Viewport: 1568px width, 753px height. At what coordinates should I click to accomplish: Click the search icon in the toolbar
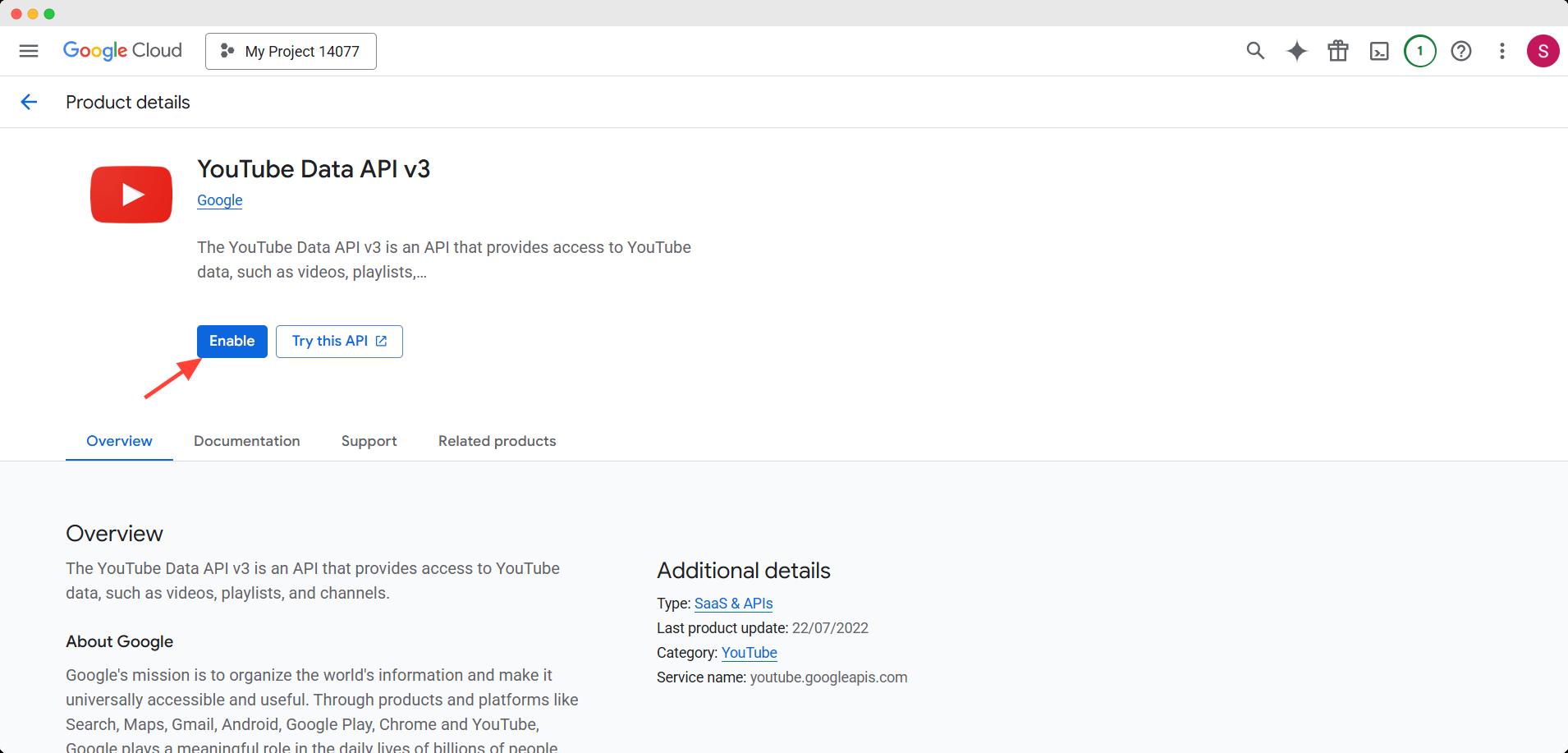1255,51
